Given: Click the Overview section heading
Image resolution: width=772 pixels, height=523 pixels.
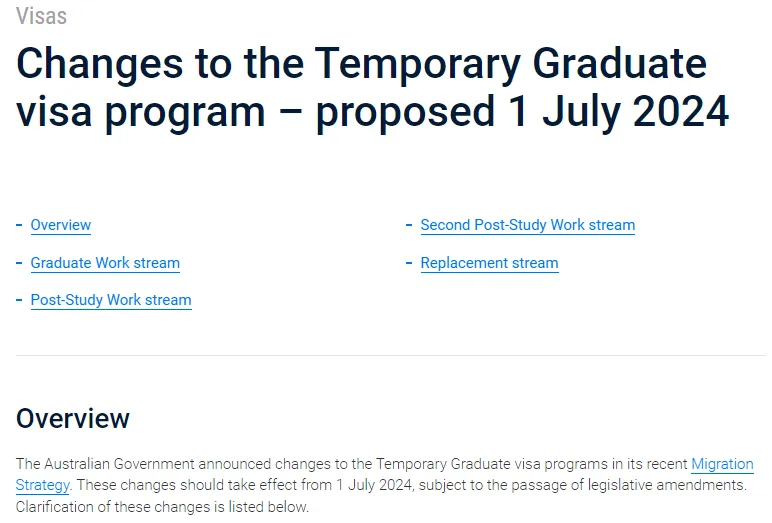Looking at the screenshot, I should coord(73,418).
